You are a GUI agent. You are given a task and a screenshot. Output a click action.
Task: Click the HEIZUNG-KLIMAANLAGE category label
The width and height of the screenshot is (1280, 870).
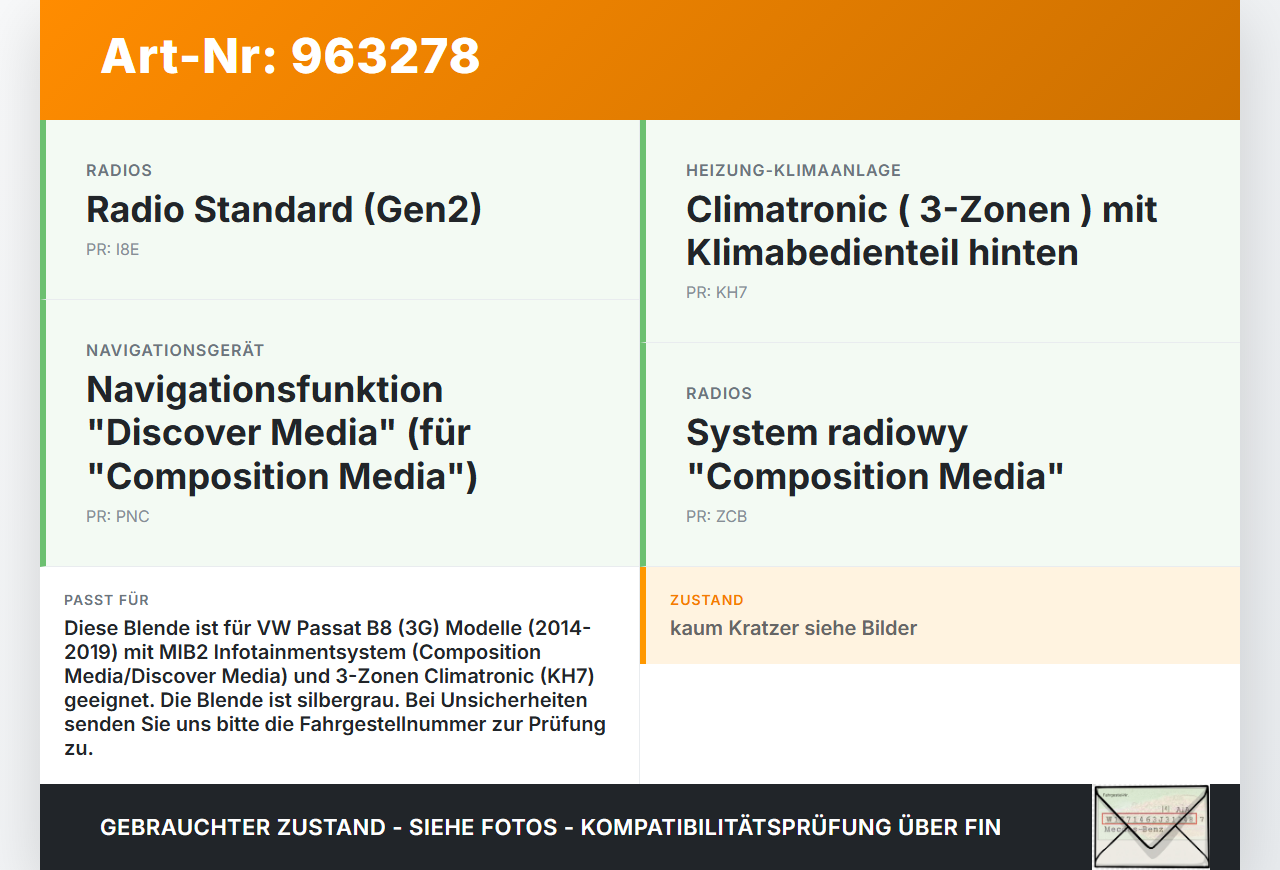(x=793, y=170)
